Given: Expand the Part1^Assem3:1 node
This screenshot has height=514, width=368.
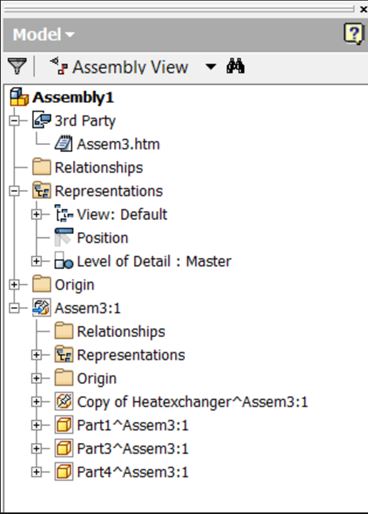Looking at the screenshot, I should [x=36, y=425].
